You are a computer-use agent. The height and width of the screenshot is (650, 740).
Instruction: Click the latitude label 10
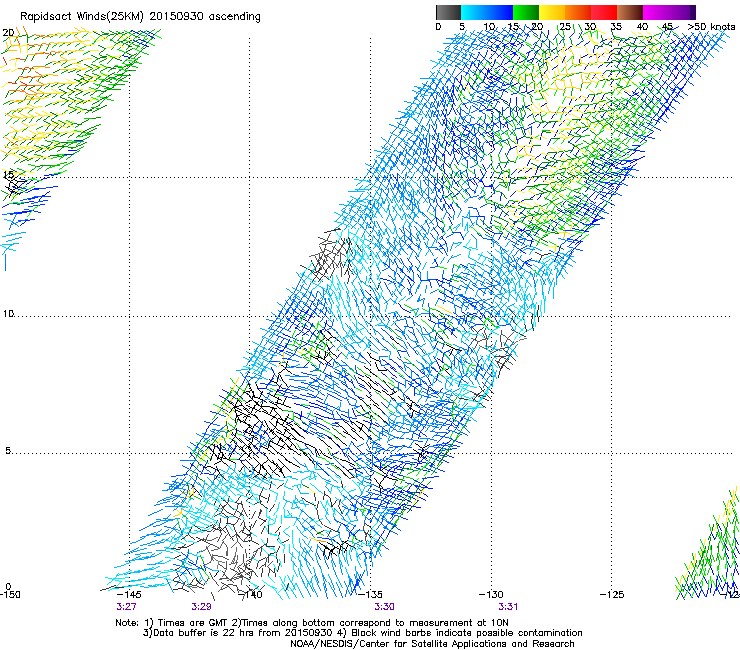(8, 314)
